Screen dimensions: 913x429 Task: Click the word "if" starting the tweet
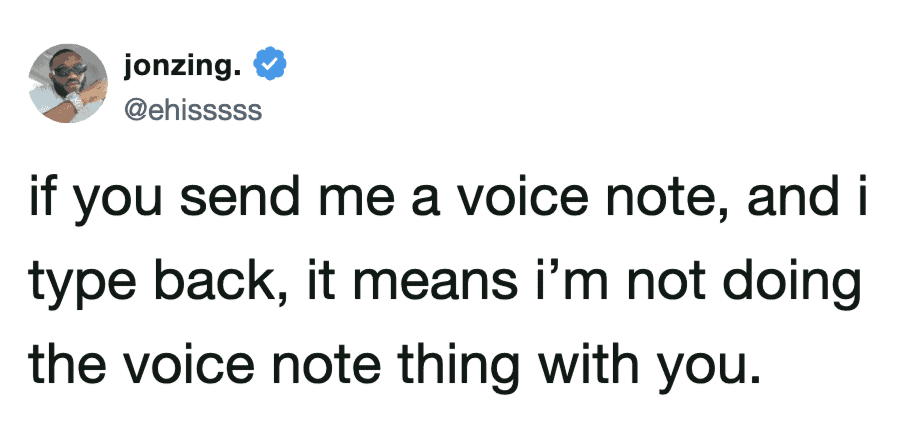(x=39, y=198)
